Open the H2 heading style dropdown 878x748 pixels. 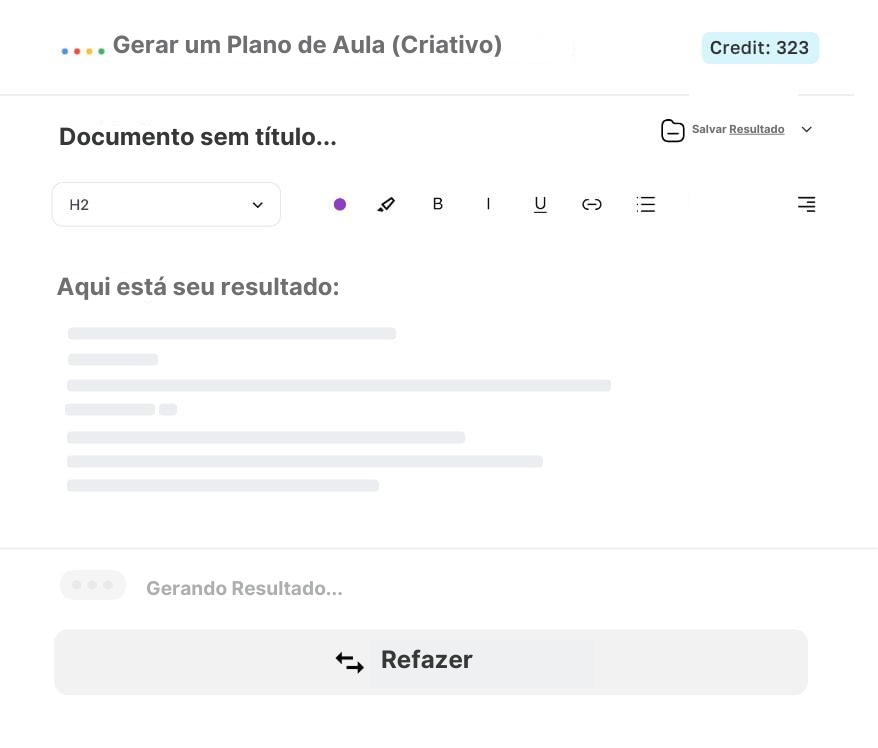tap(166, 204)
